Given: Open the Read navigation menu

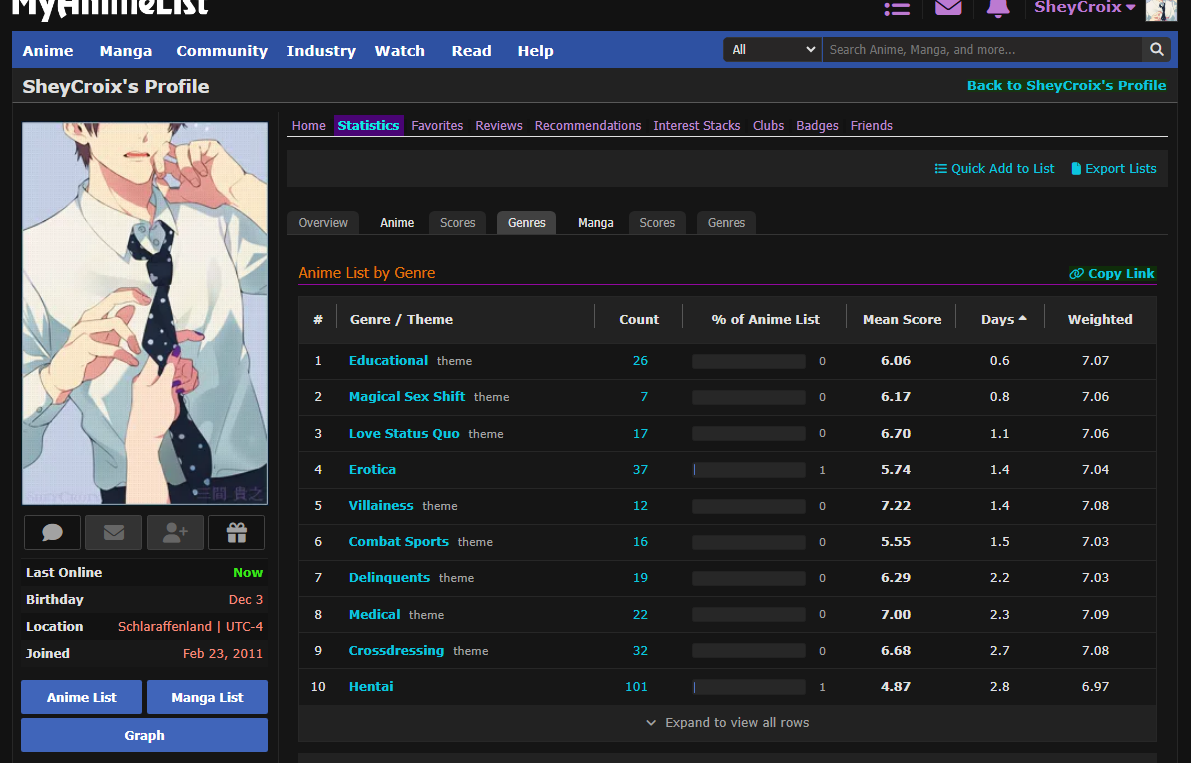Looking at the screenshot, I should pos(472,51).
